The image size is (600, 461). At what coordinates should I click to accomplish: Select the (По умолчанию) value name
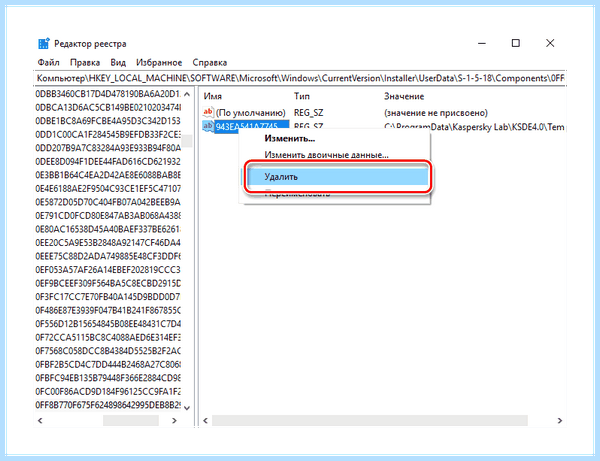[251, 113]
